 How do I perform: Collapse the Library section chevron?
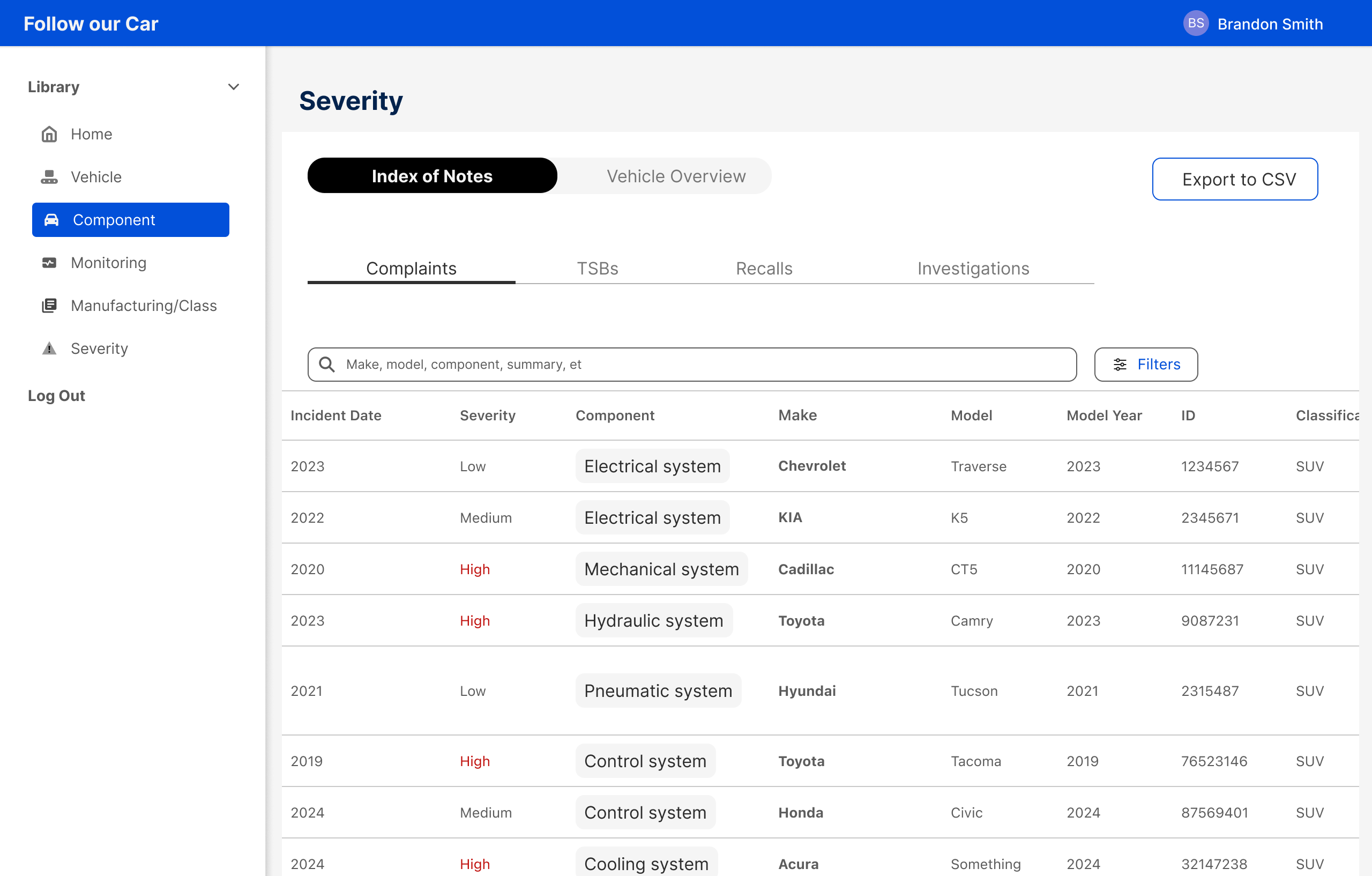tap(234, 87)
